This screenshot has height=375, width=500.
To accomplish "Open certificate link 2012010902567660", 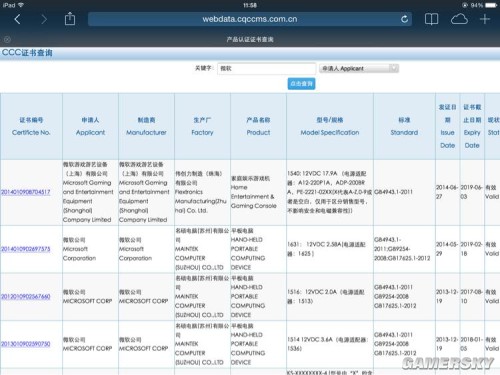I will coord(26,297).
